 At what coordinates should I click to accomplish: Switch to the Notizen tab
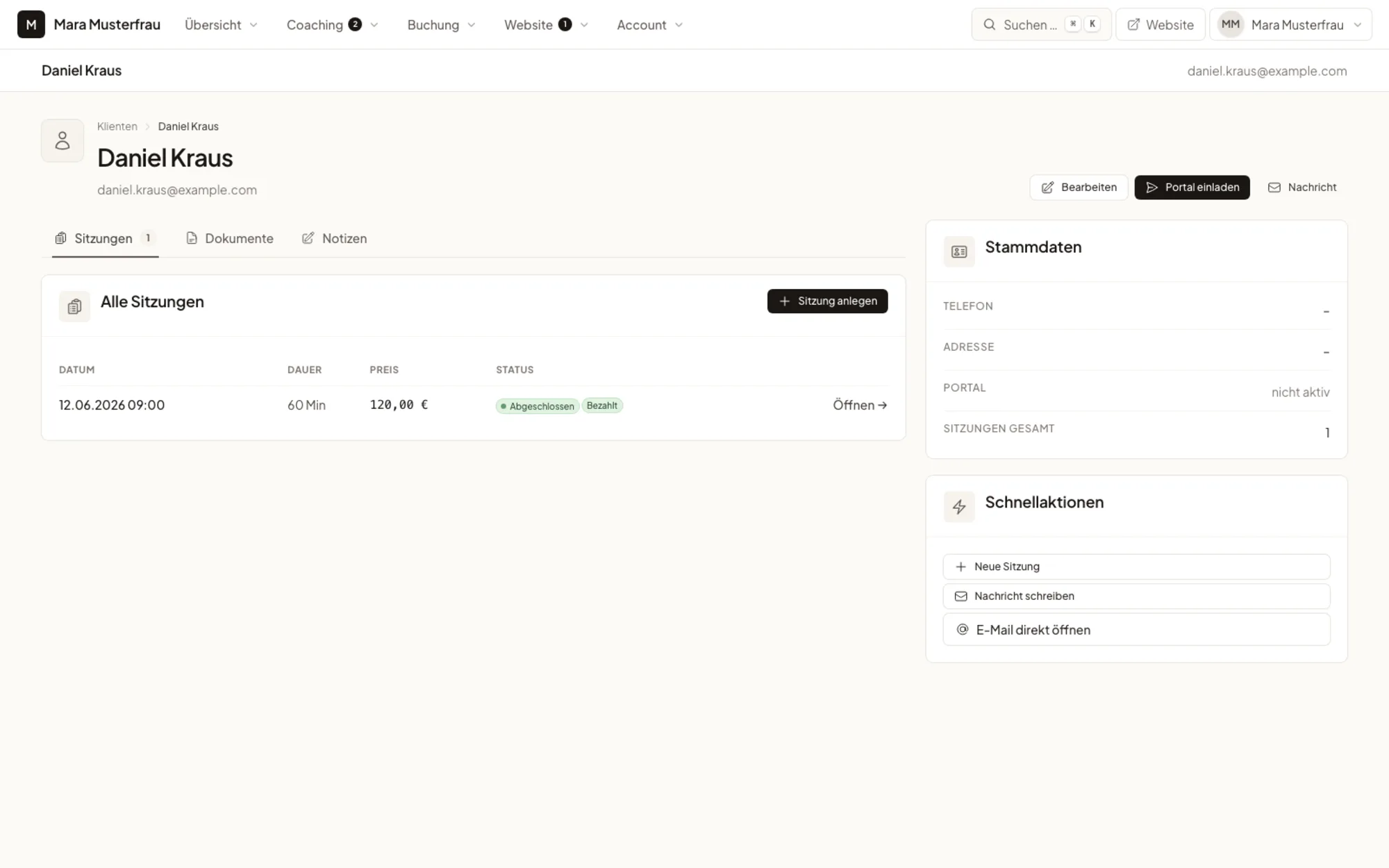(x=334, y=238)
